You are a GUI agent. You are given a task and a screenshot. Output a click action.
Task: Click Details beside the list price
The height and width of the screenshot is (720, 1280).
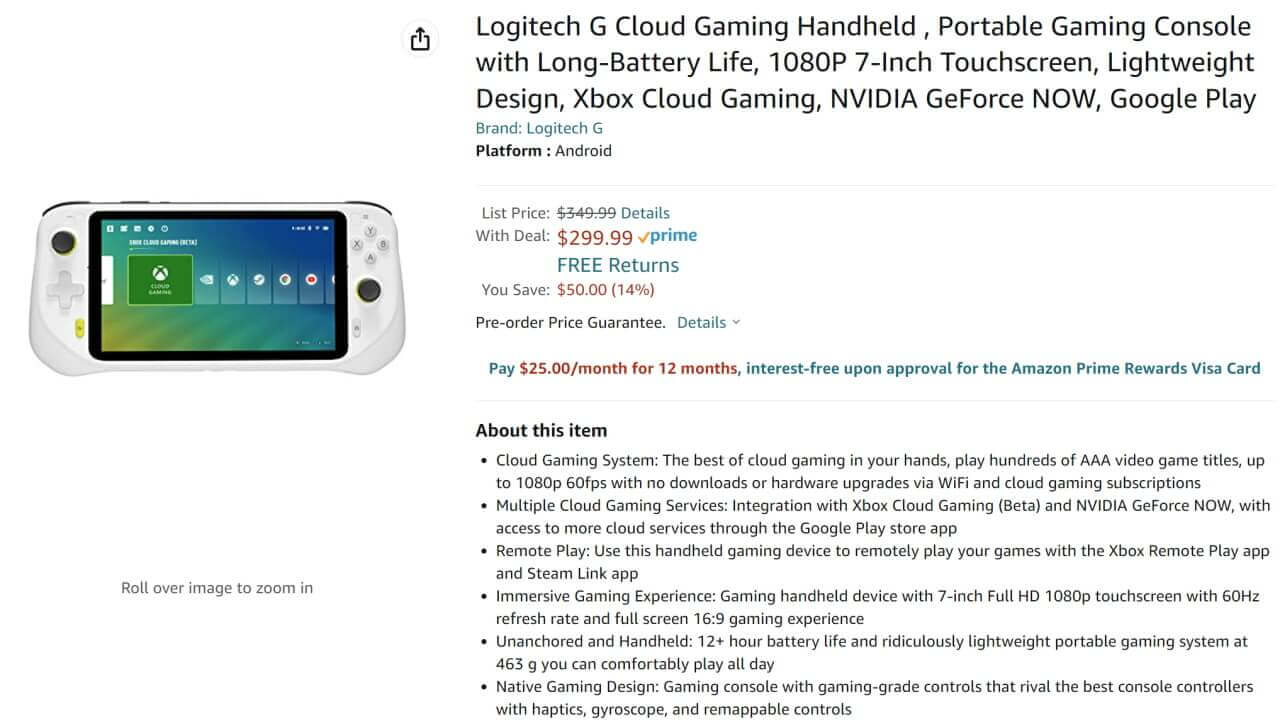click(644, 212)
